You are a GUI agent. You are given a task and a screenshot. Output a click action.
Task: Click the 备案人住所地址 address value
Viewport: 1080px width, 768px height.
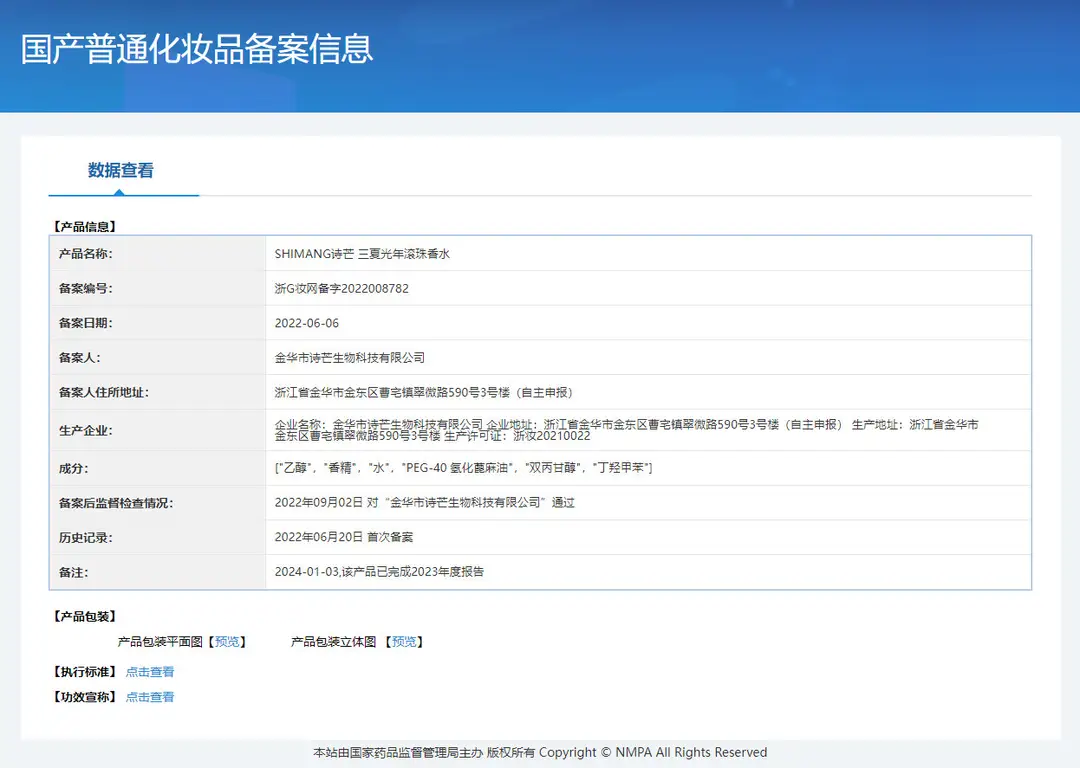click(424, 393)
